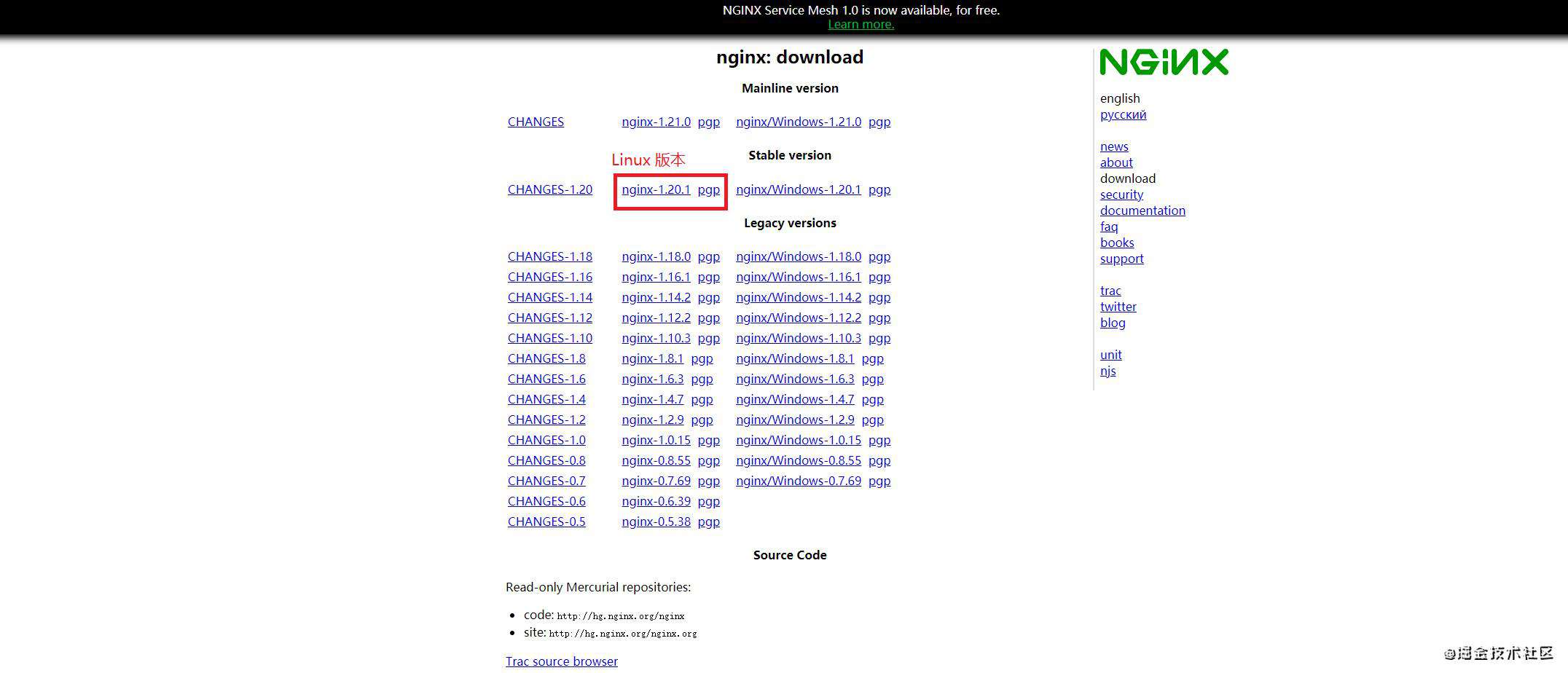Open CHANGES-0.8 link
1568x673 pixels.
click(x=546, y=460)
